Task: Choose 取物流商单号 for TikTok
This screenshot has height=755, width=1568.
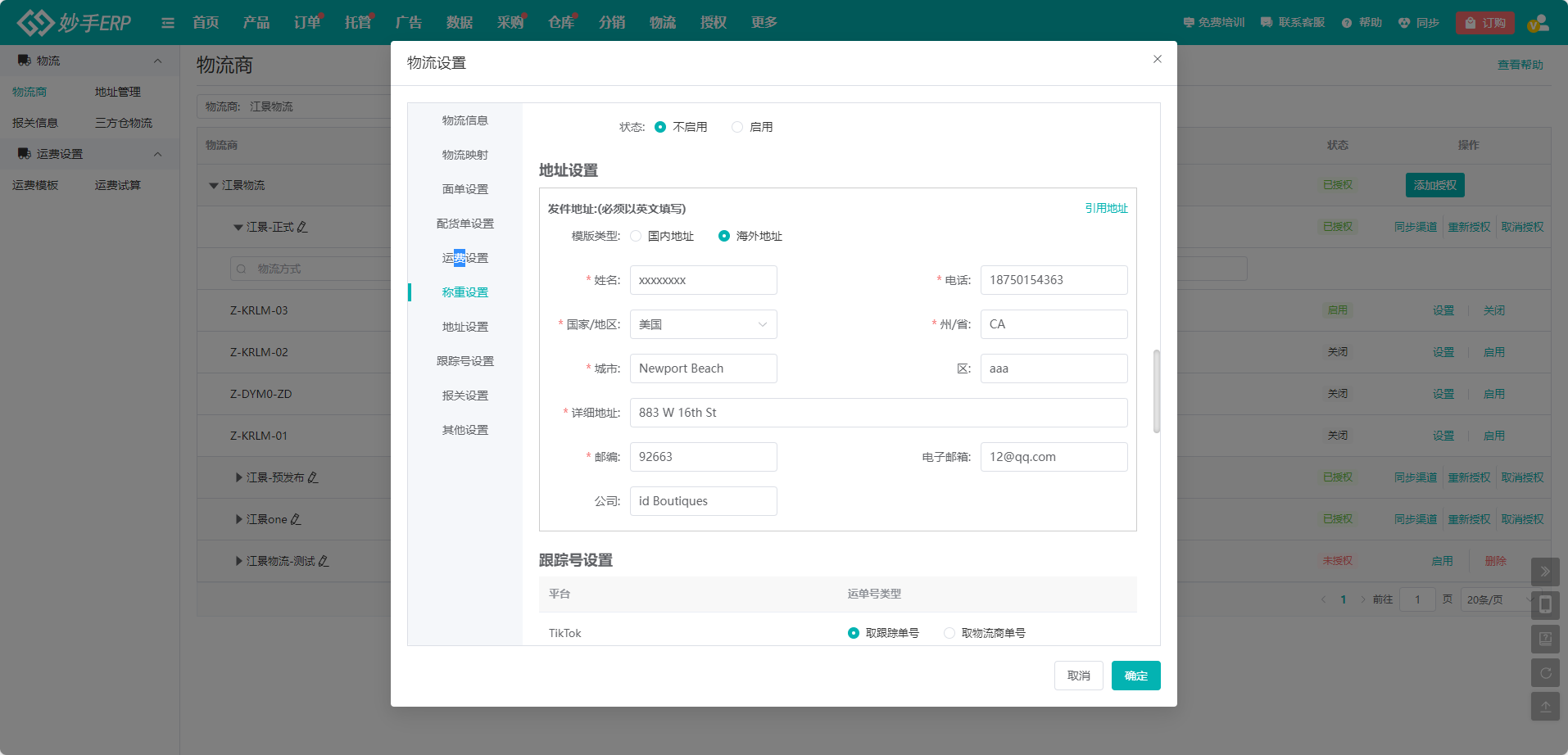Action: pyautogui.click(x=949, y=632)
